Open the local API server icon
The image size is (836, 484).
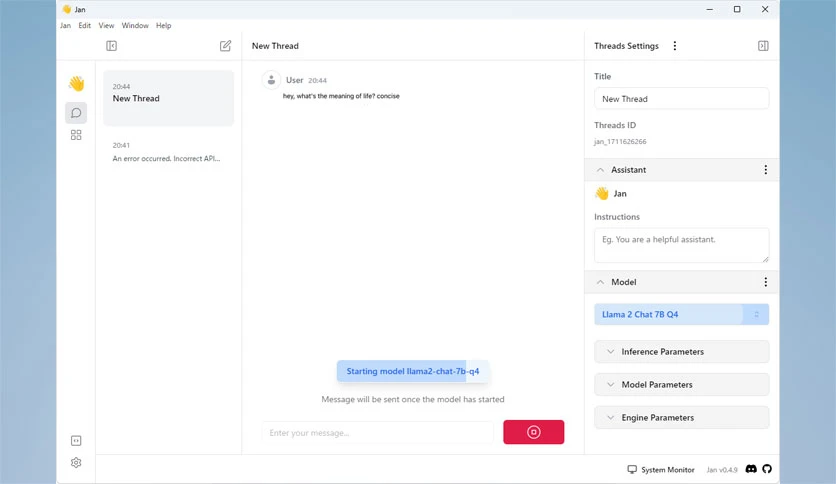[76, 441]
